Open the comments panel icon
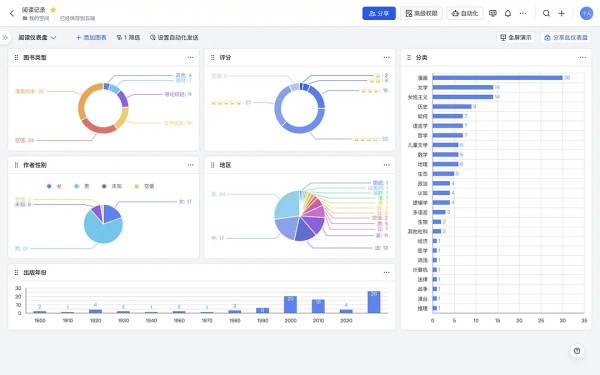 pyautogui.click(x=493, y=13)
